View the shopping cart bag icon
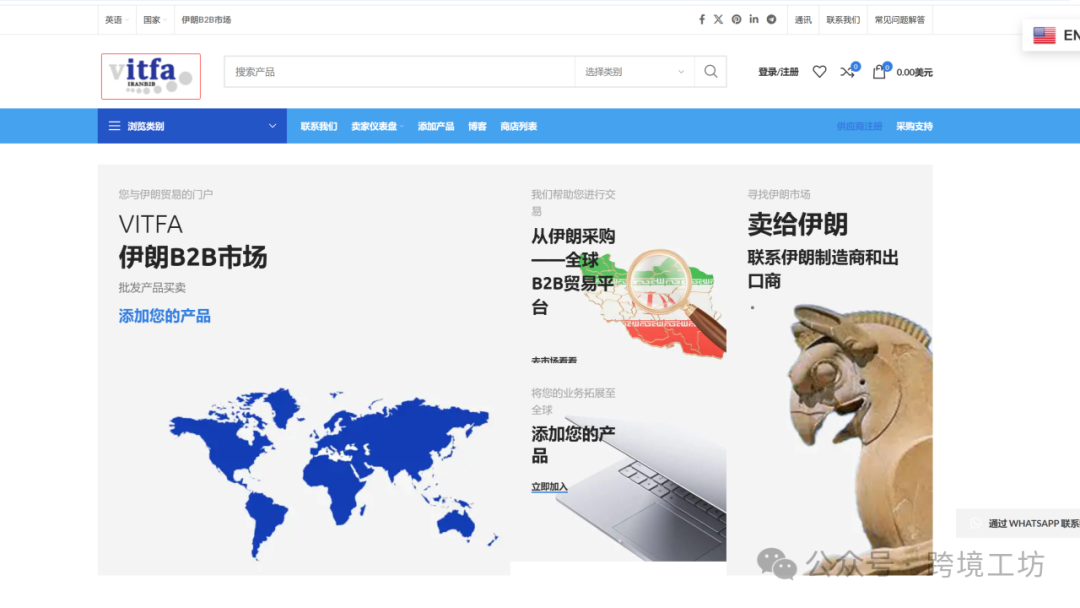The height and width of the screenshot is (608, 1080). pyautogui.click(x=879, y=71)
